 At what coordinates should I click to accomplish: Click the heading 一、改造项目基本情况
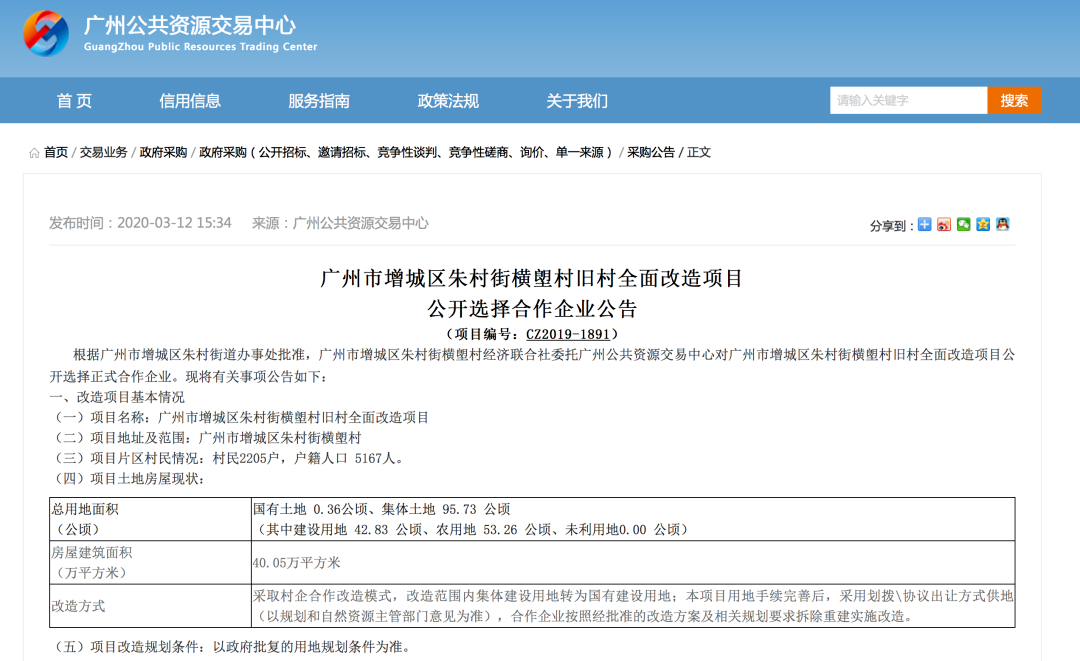pos(117,397)
